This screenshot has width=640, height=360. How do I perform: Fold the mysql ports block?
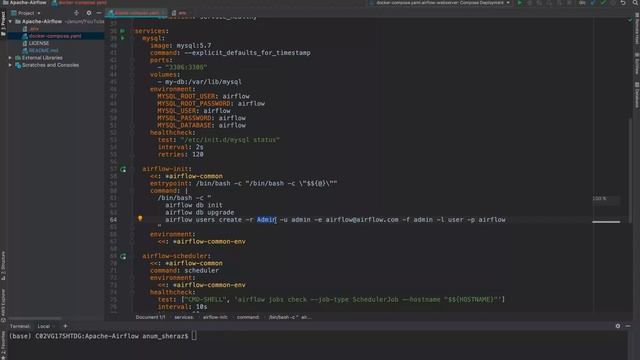coord(132,60)
